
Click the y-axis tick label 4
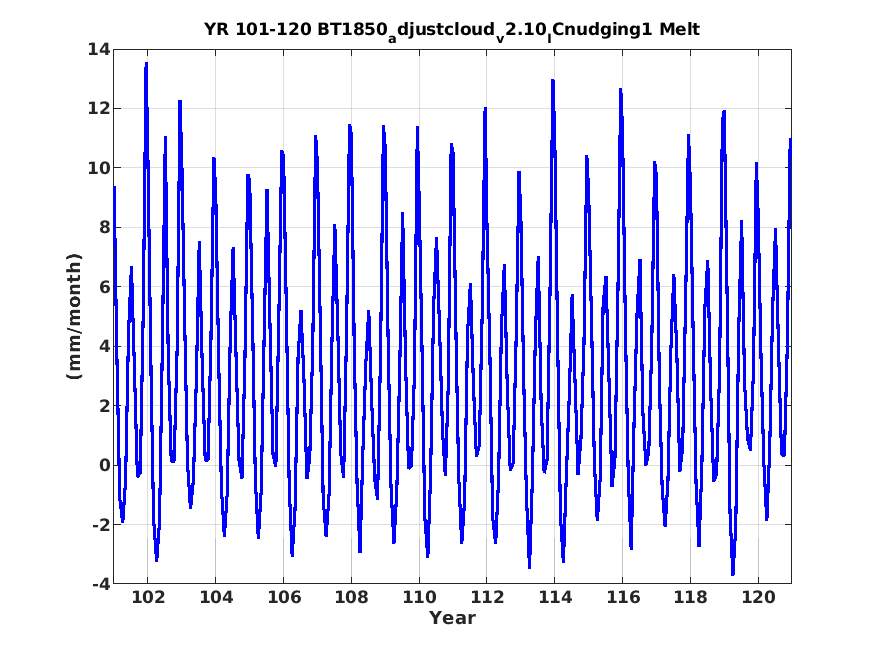(x=105, y=346)
